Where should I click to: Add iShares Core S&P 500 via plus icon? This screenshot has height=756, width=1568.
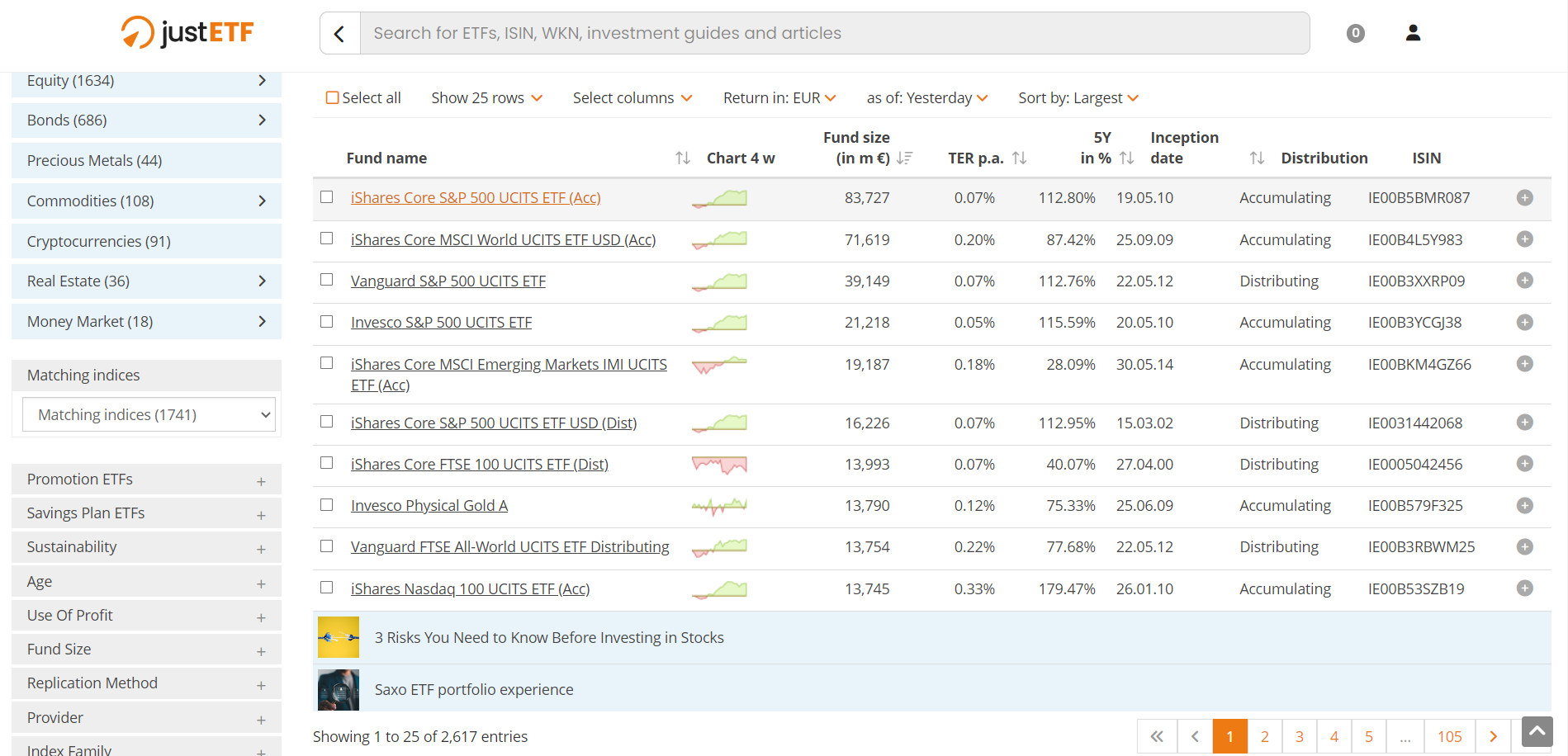[1524, 199]
